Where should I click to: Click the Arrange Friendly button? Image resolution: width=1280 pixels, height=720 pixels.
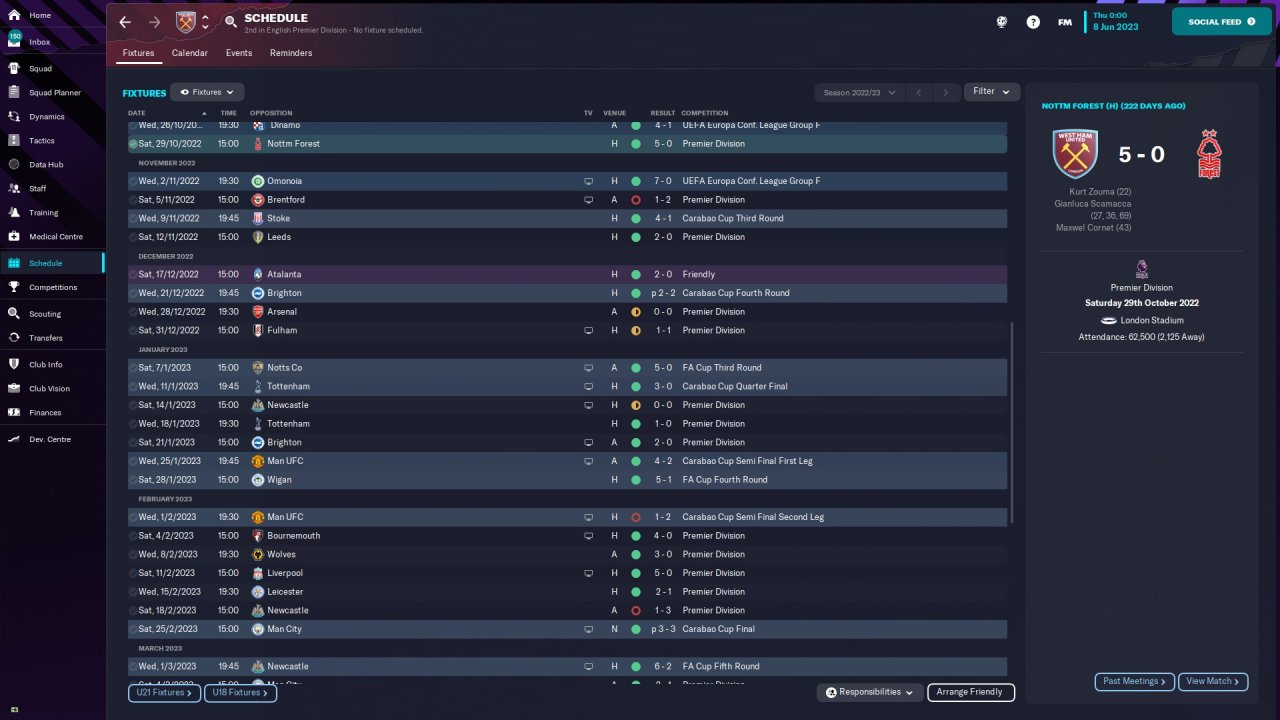pyautogui.click(x=971, y=692)
